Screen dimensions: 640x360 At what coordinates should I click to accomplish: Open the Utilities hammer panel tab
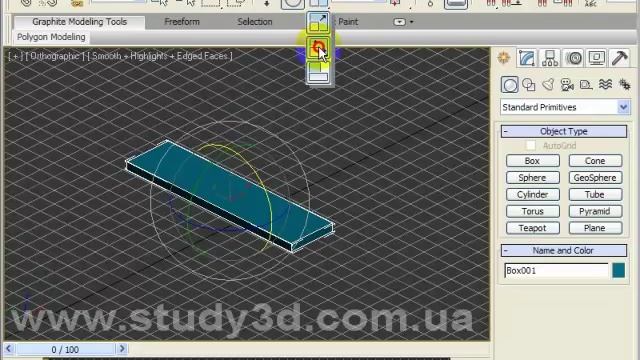click(620, 58)
